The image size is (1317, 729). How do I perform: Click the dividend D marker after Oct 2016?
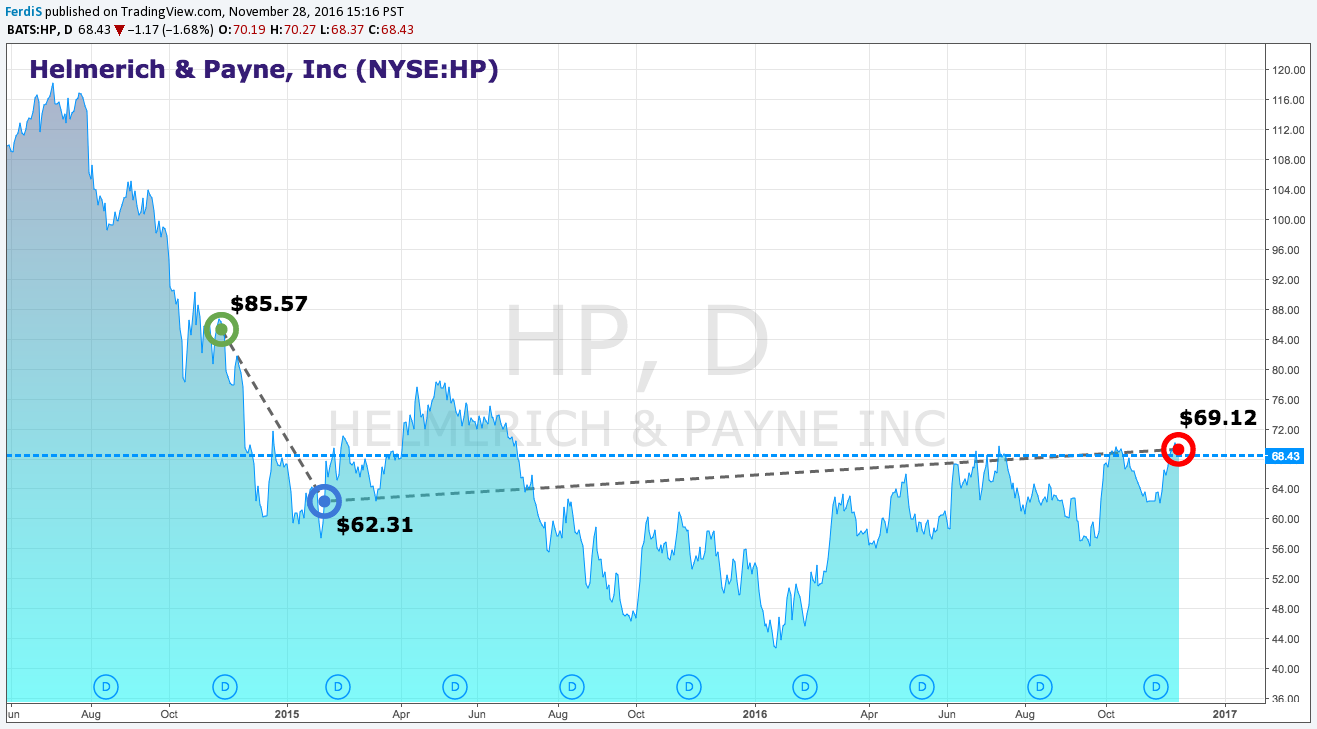1156,686
